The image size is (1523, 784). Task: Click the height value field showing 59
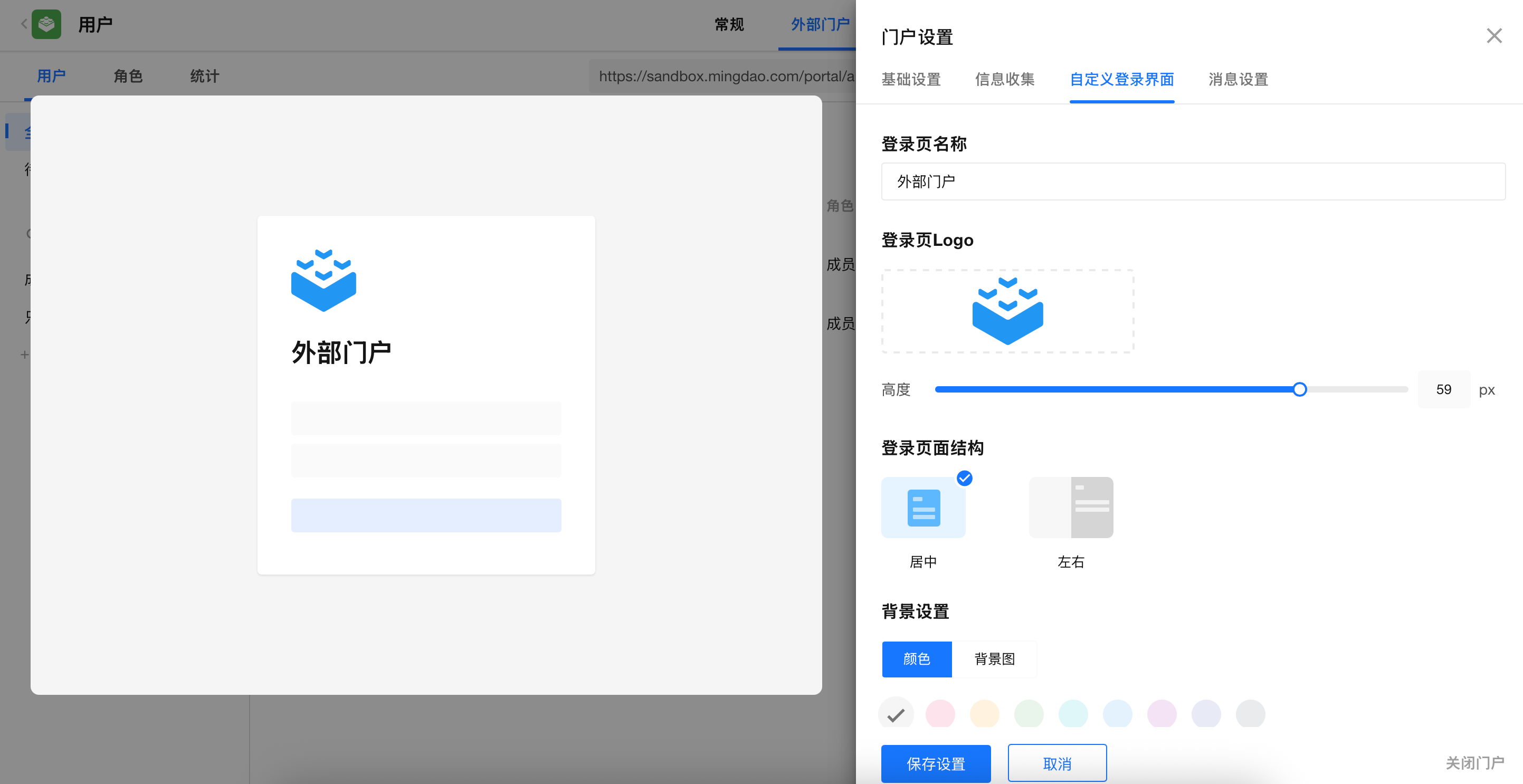1443,389
